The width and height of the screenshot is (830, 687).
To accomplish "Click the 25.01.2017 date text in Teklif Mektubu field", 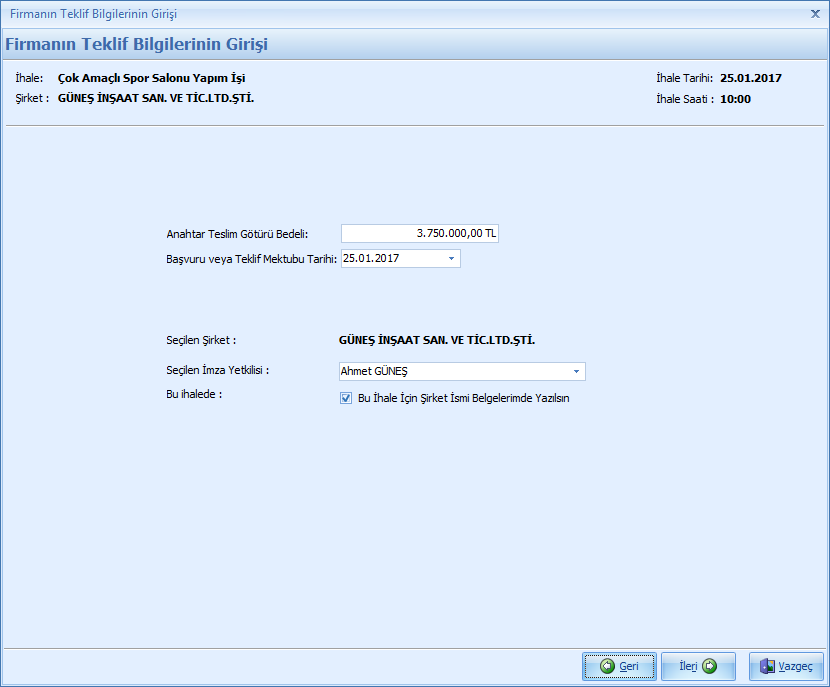I will click(371, 258).
